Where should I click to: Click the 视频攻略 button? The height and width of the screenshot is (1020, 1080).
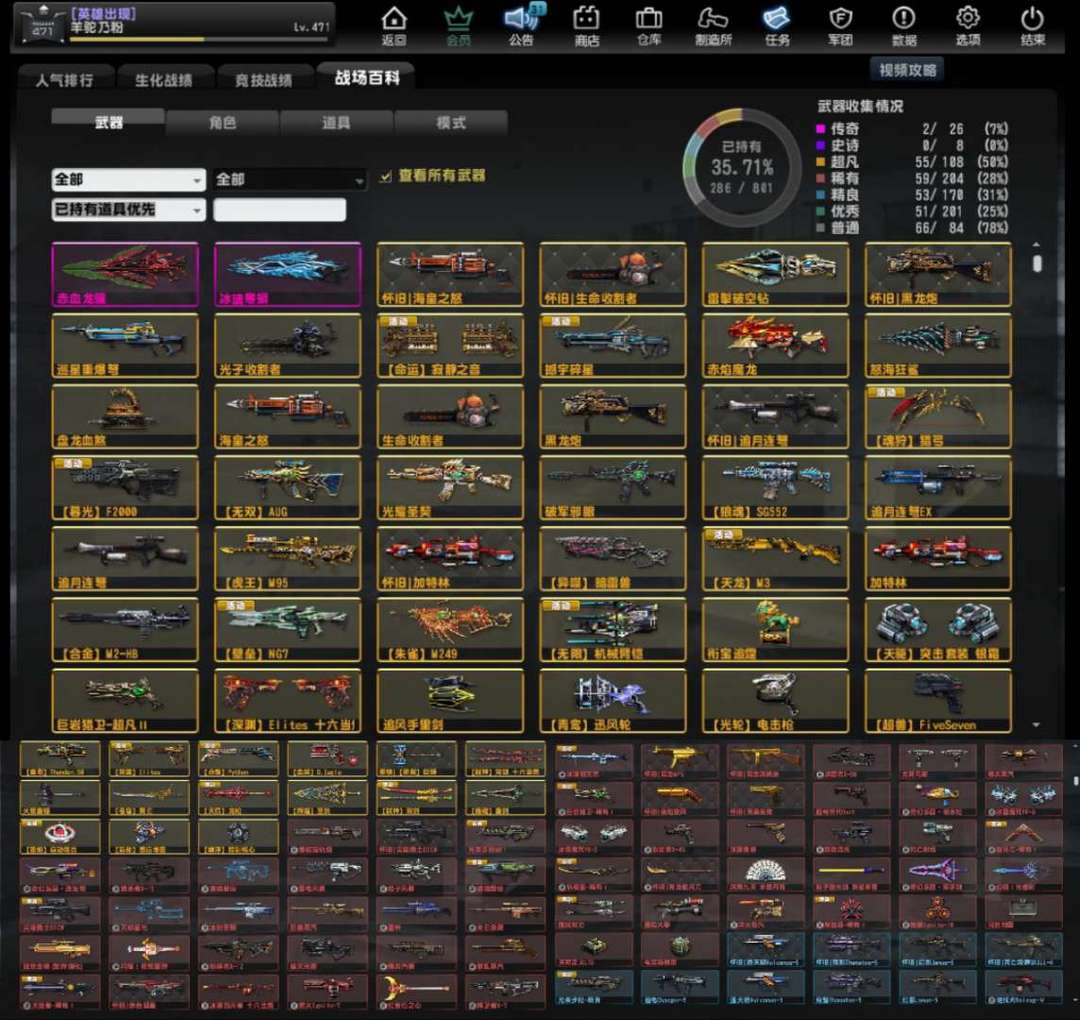point(908,69)
